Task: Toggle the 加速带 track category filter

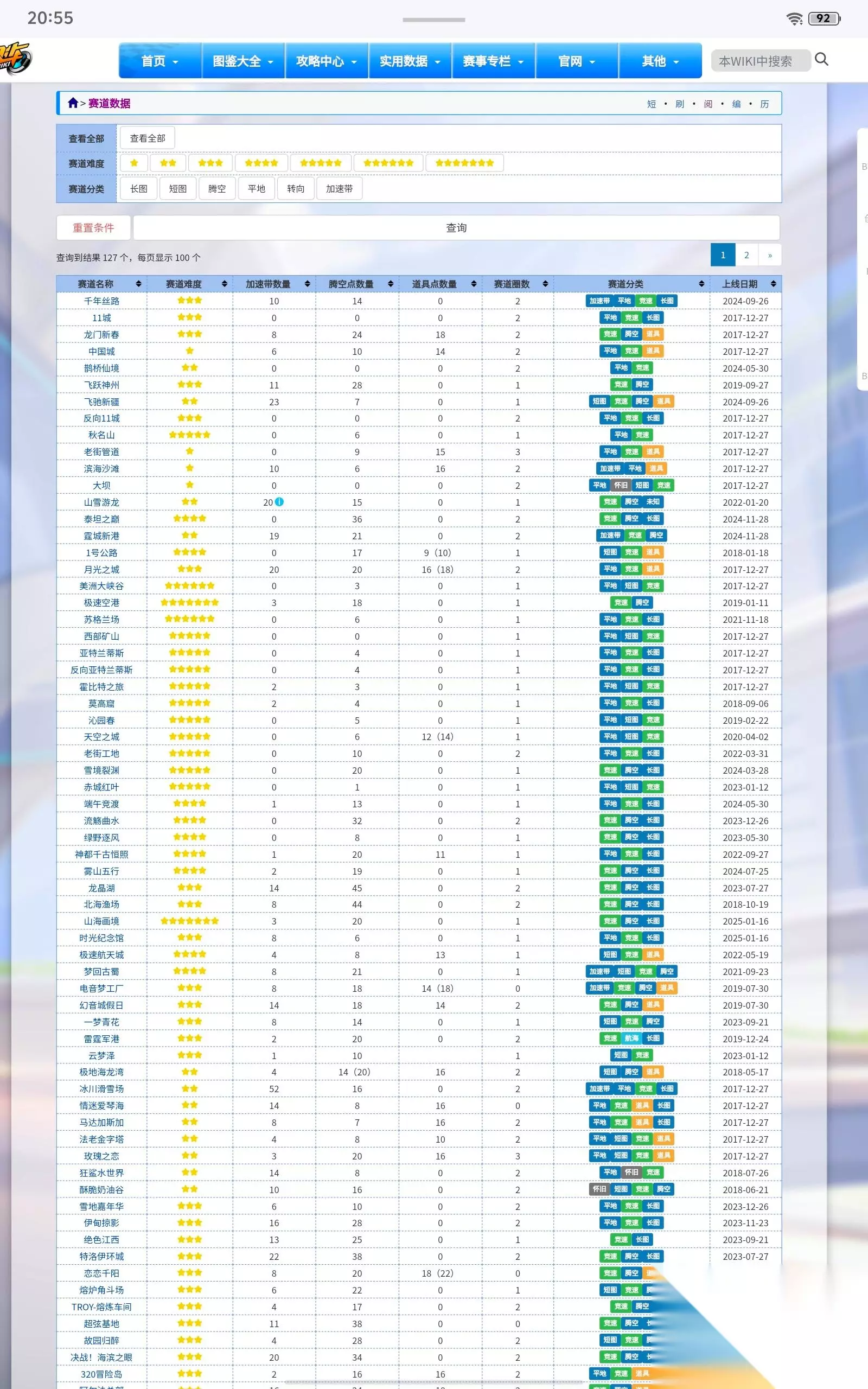Action: point(339,189)
